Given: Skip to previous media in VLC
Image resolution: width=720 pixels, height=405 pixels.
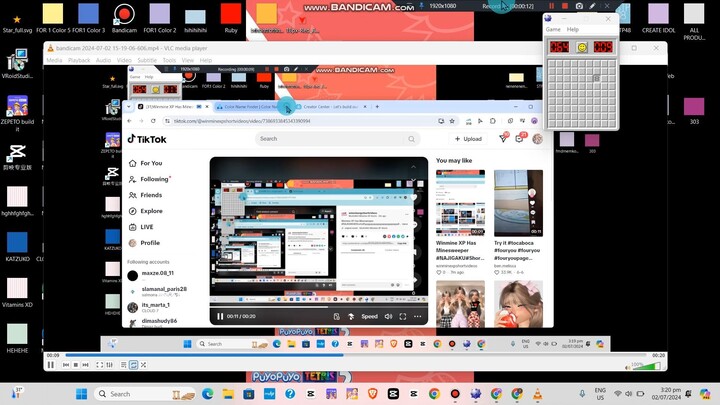Looking at the screenshot, I should point(66,365).
